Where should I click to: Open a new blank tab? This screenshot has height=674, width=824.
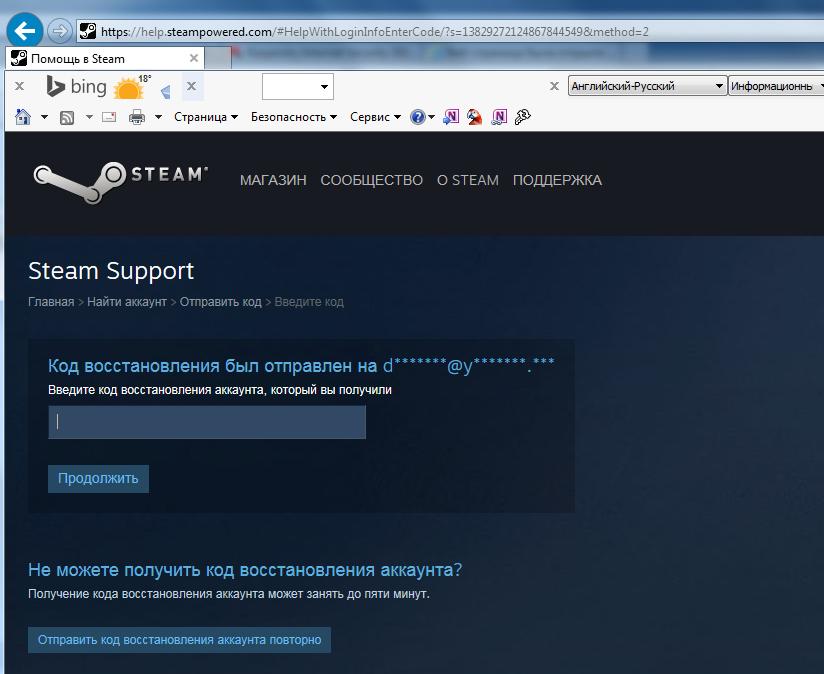[218, 58]
